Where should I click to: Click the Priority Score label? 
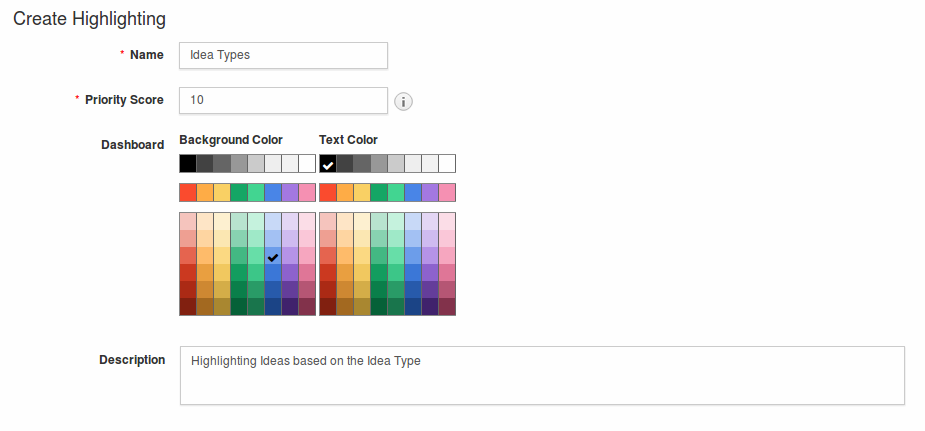124,100
